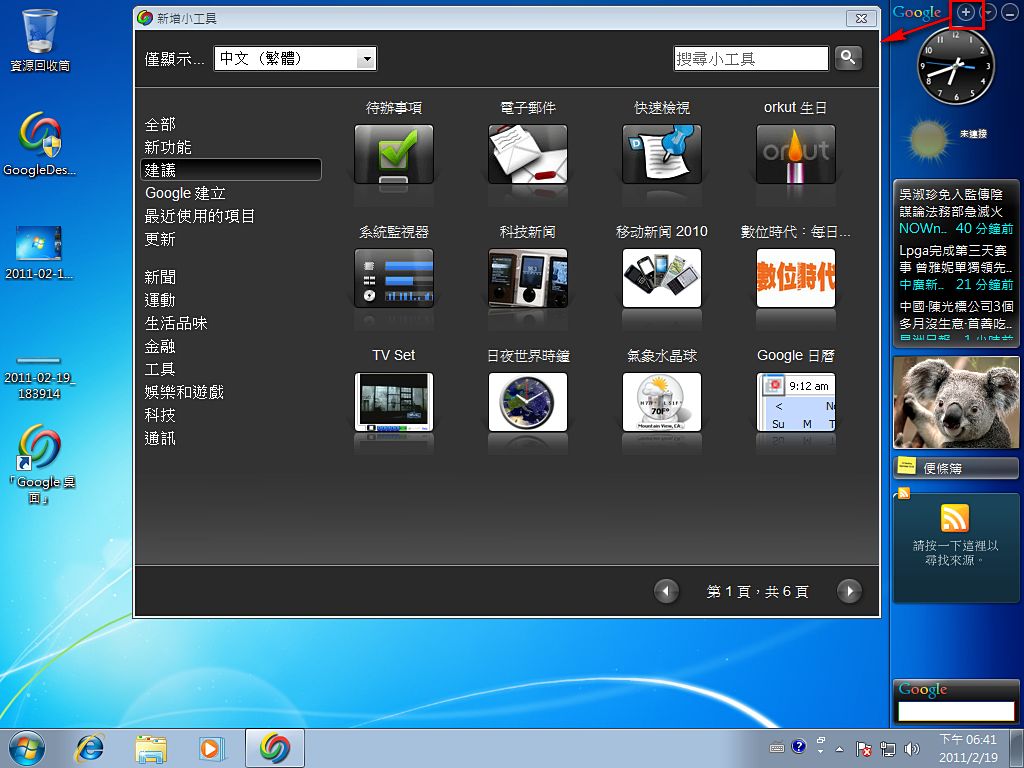Select the 全部 category
This screenshot has height=768, width=1024.
[160, 124]
